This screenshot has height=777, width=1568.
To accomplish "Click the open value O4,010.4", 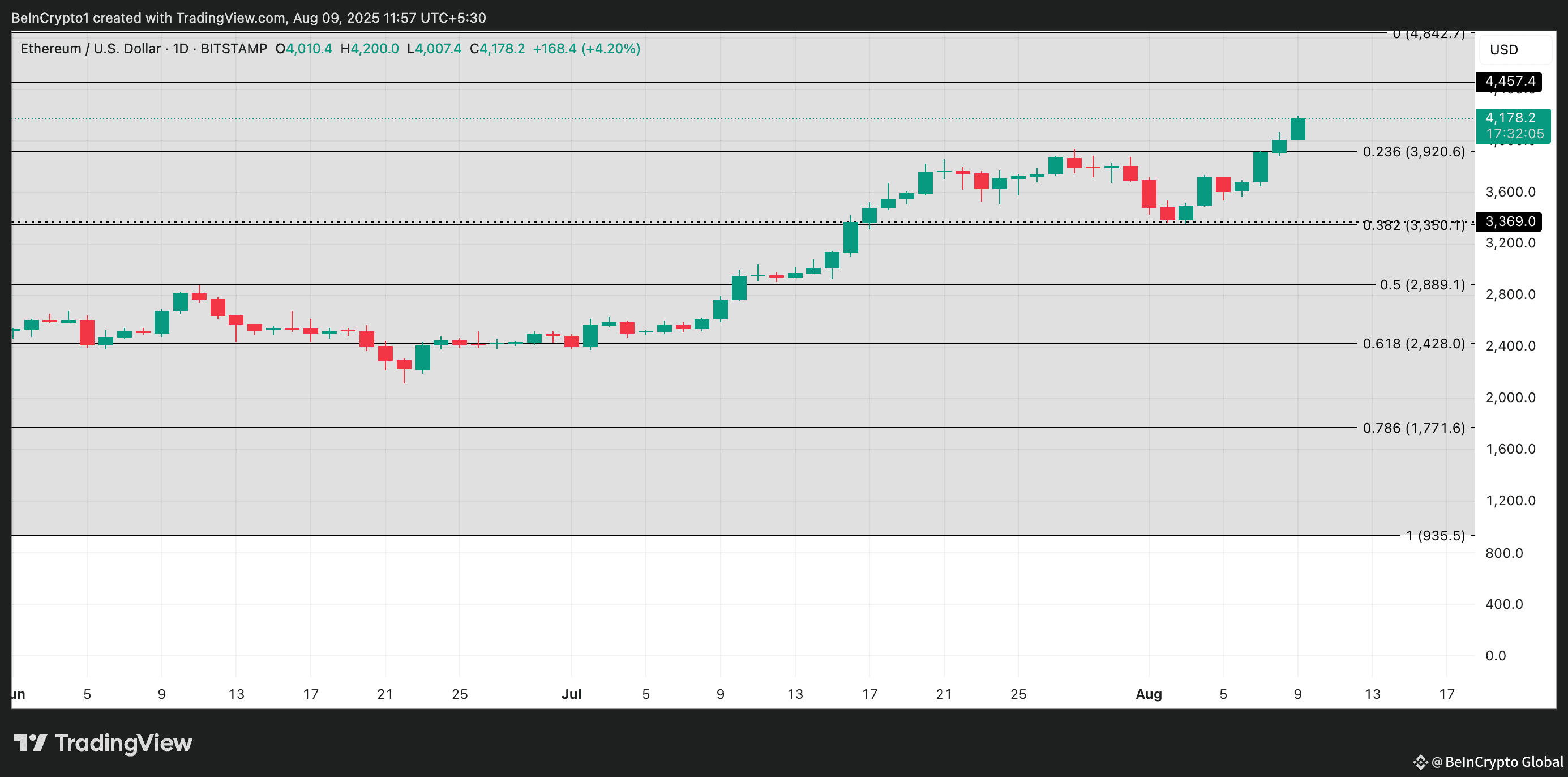I will click(x=303, y=48).
